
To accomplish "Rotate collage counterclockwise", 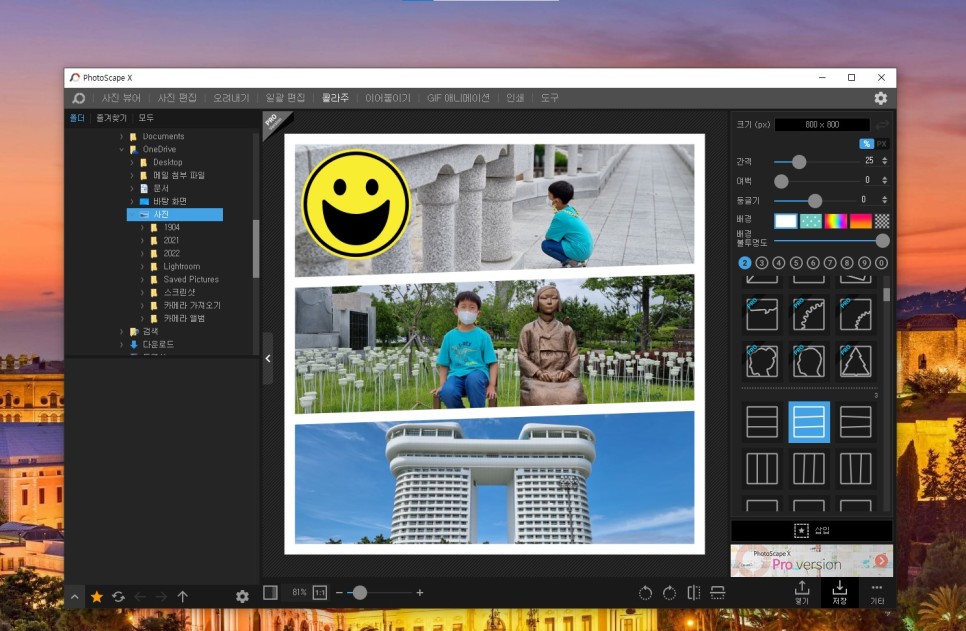I will [645, 593].
